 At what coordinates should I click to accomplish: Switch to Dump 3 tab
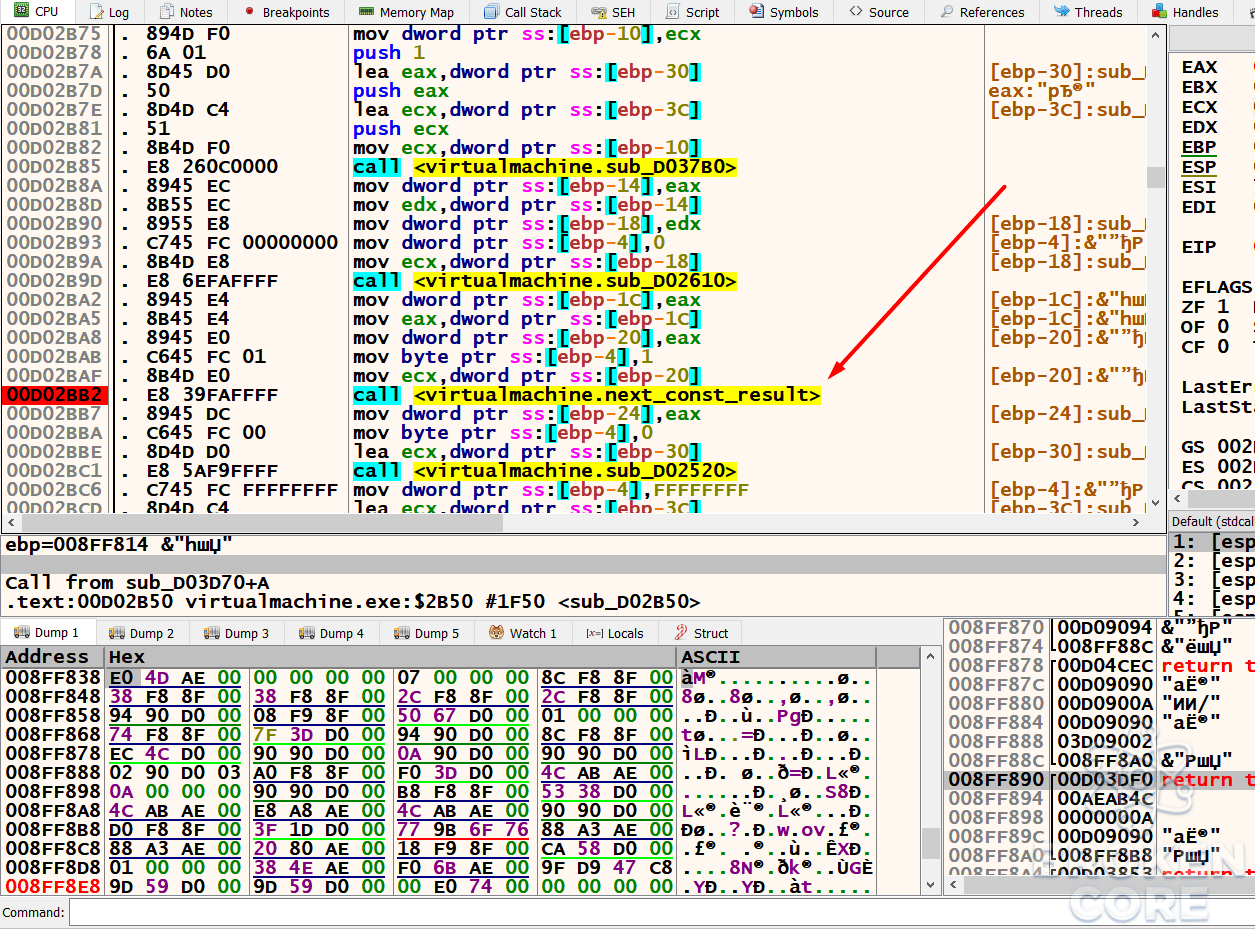[236, 633]
